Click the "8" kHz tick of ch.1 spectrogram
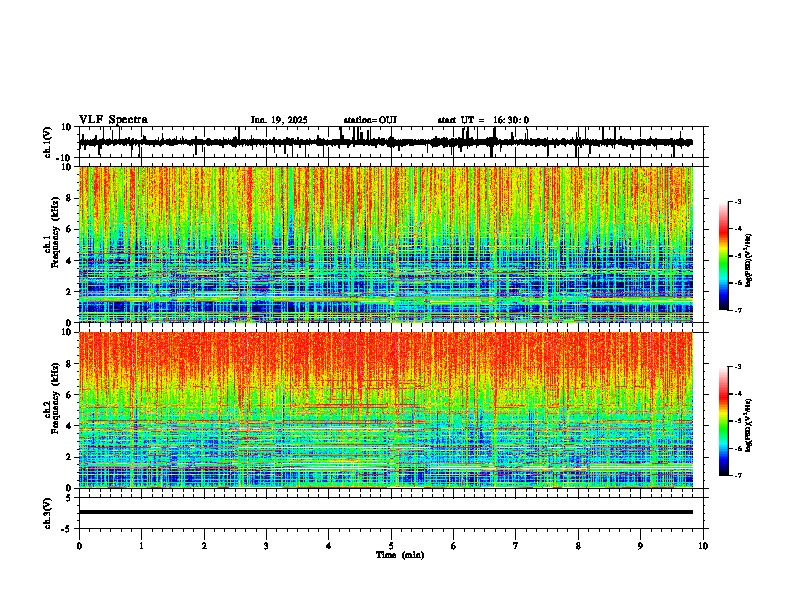Viewport: 792px width, 612px height. [x=70, y=198]
